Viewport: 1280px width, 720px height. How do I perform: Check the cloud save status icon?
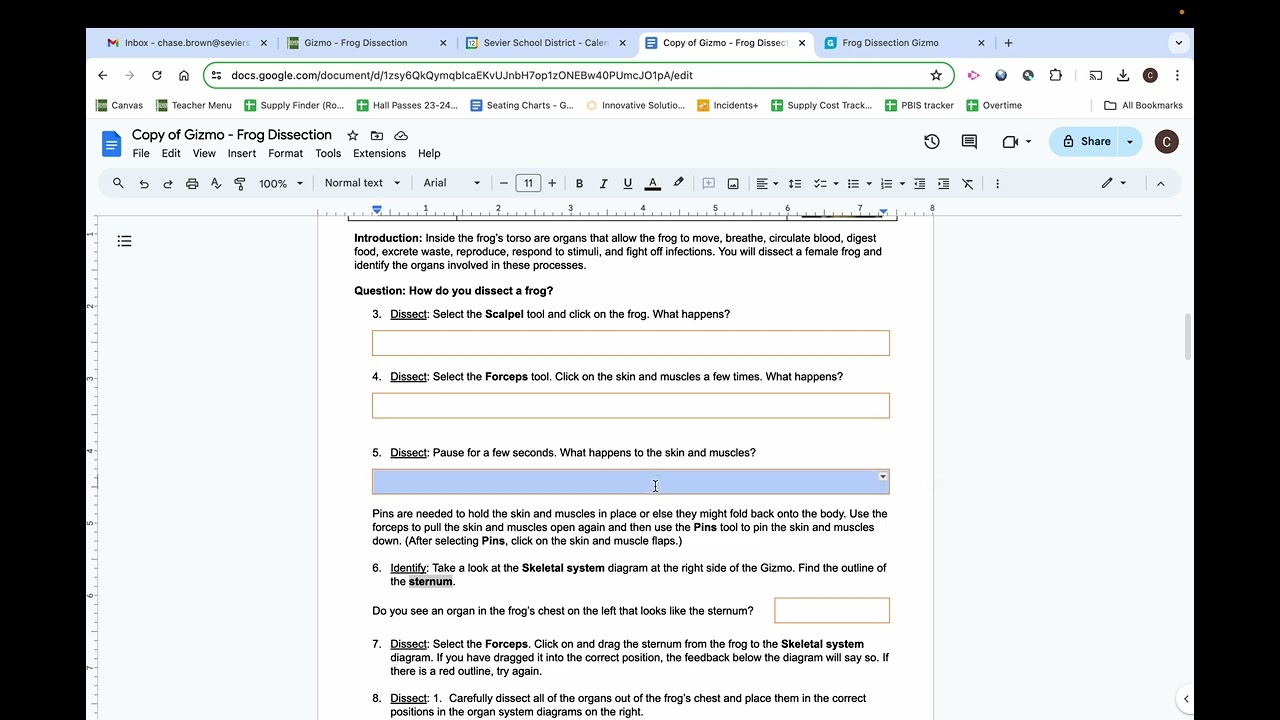[x=401, y=135]
